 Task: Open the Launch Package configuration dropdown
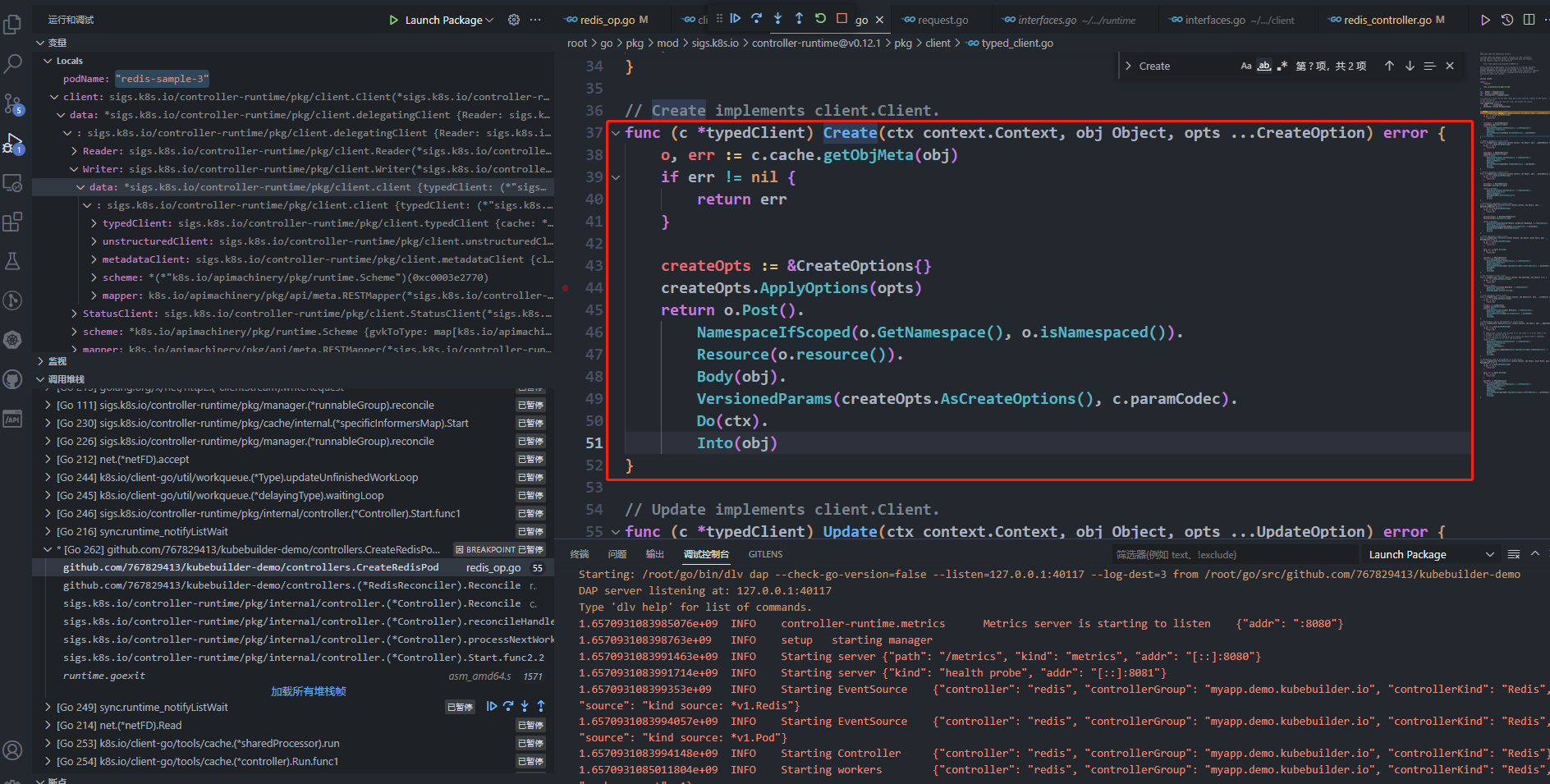448,20
